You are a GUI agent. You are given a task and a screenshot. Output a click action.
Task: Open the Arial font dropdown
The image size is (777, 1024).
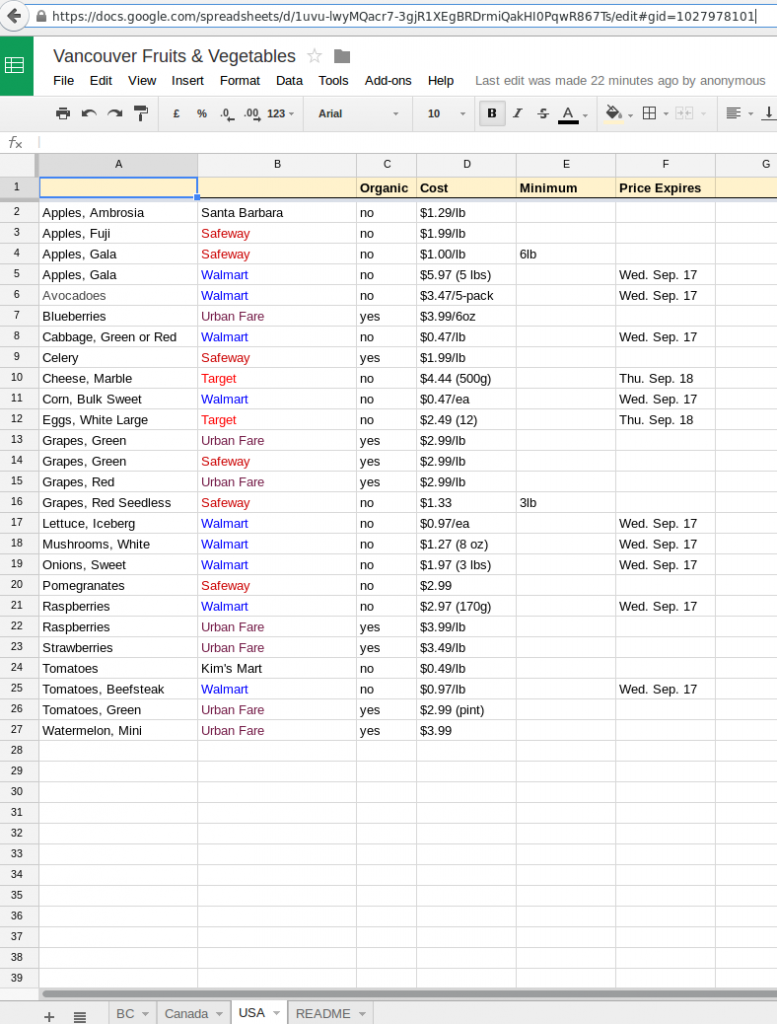coord(358,114)
